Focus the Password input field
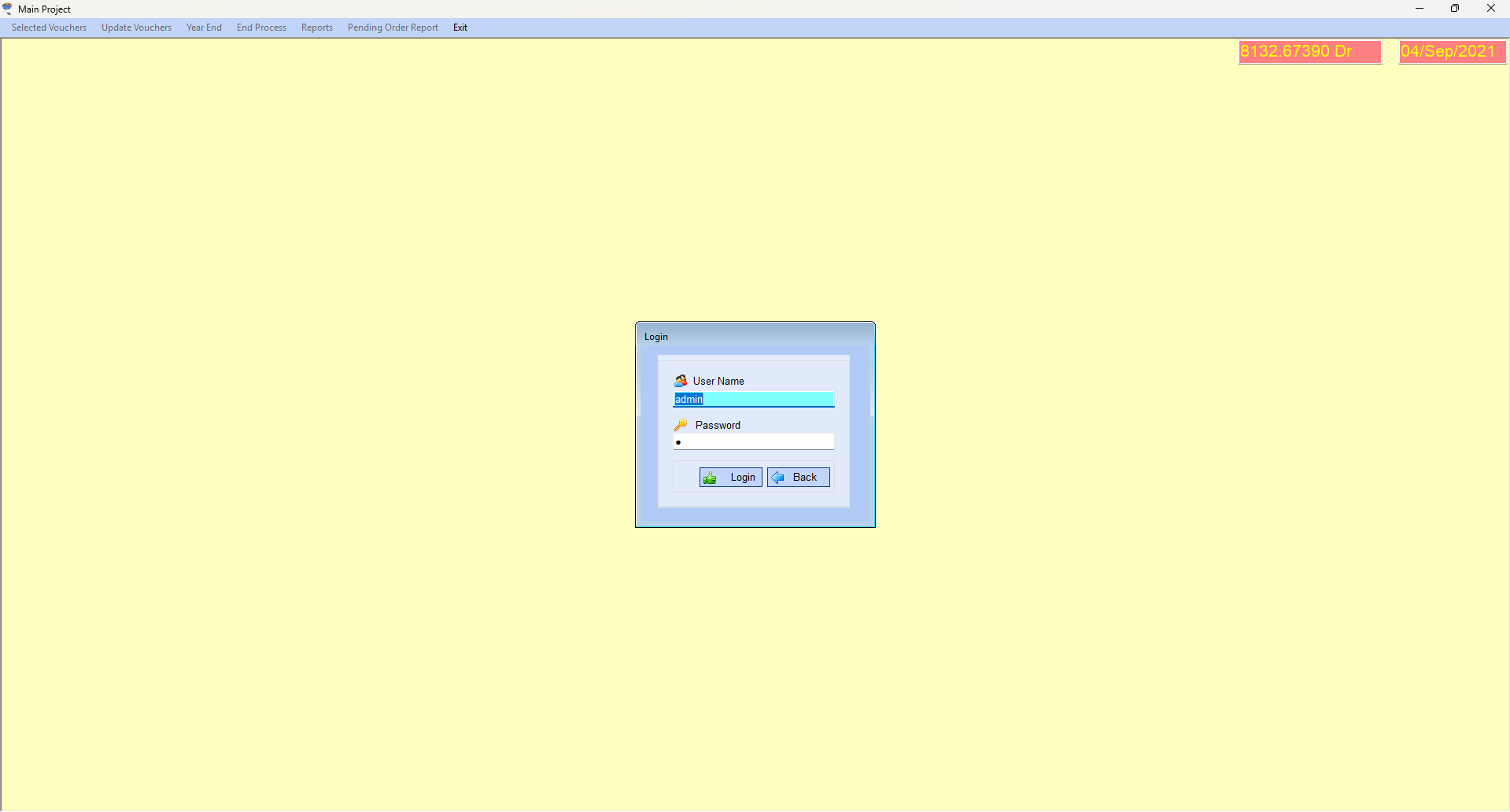This screenshot has height=812, width=1510. point(754,442)
